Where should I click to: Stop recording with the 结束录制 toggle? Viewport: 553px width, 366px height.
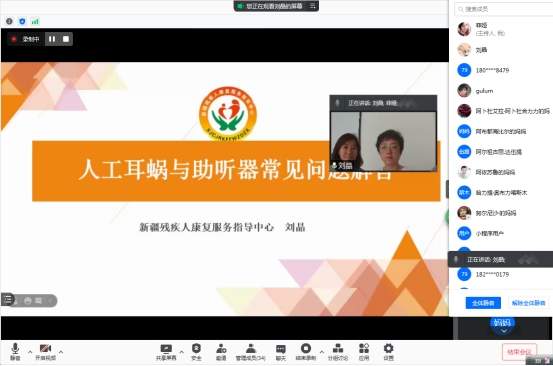(306, 352)
